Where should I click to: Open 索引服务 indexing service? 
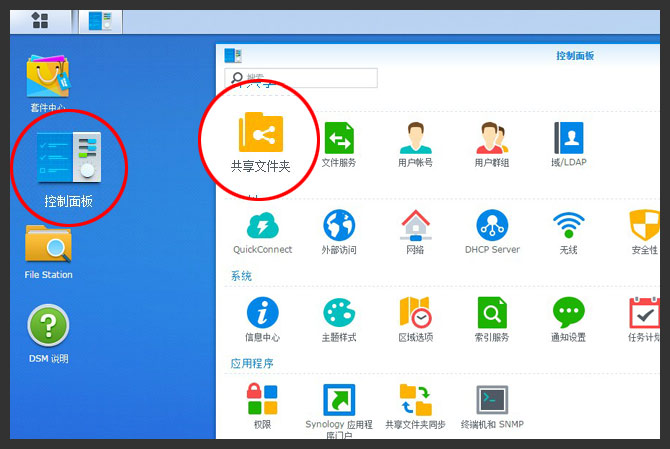coord(492,320)
